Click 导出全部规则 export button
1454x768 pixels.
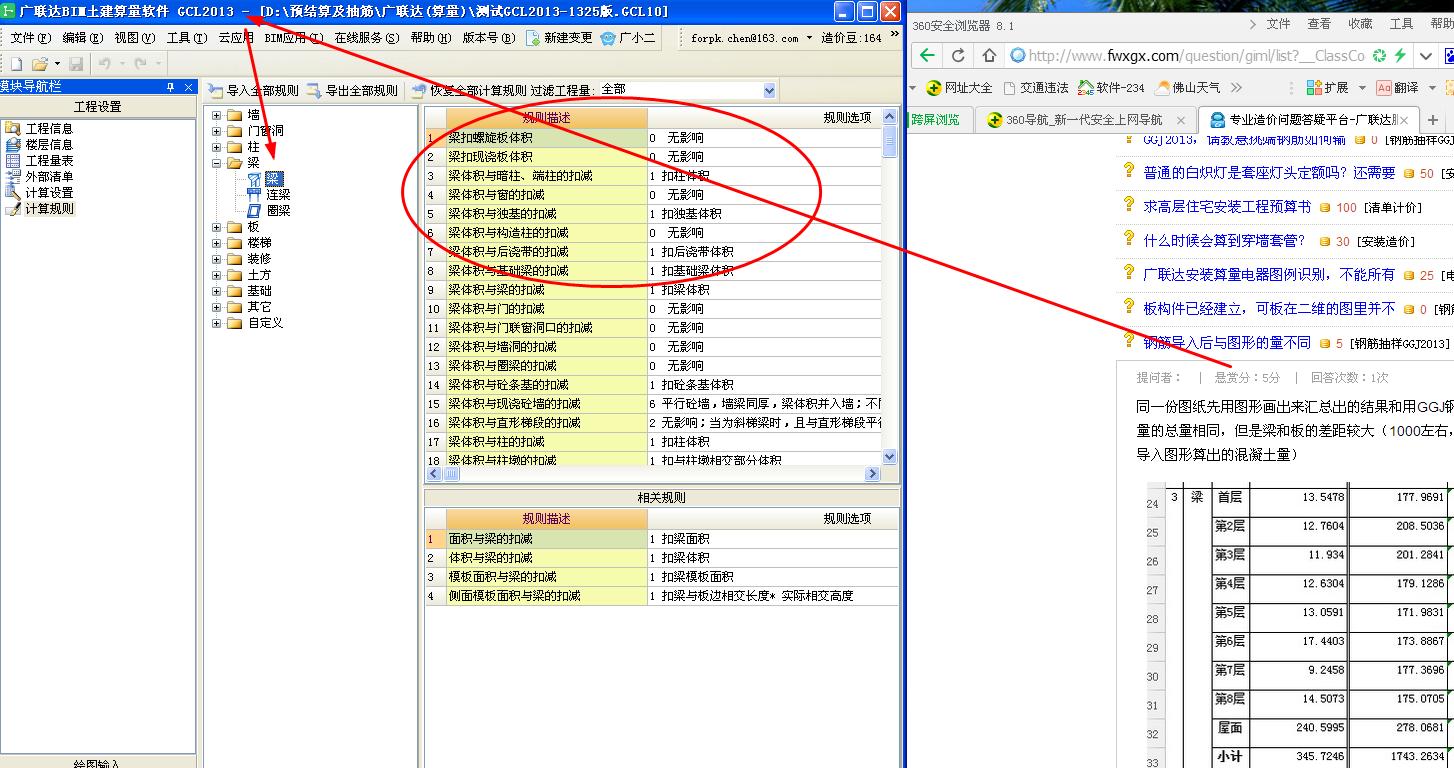tap(352, 90)
